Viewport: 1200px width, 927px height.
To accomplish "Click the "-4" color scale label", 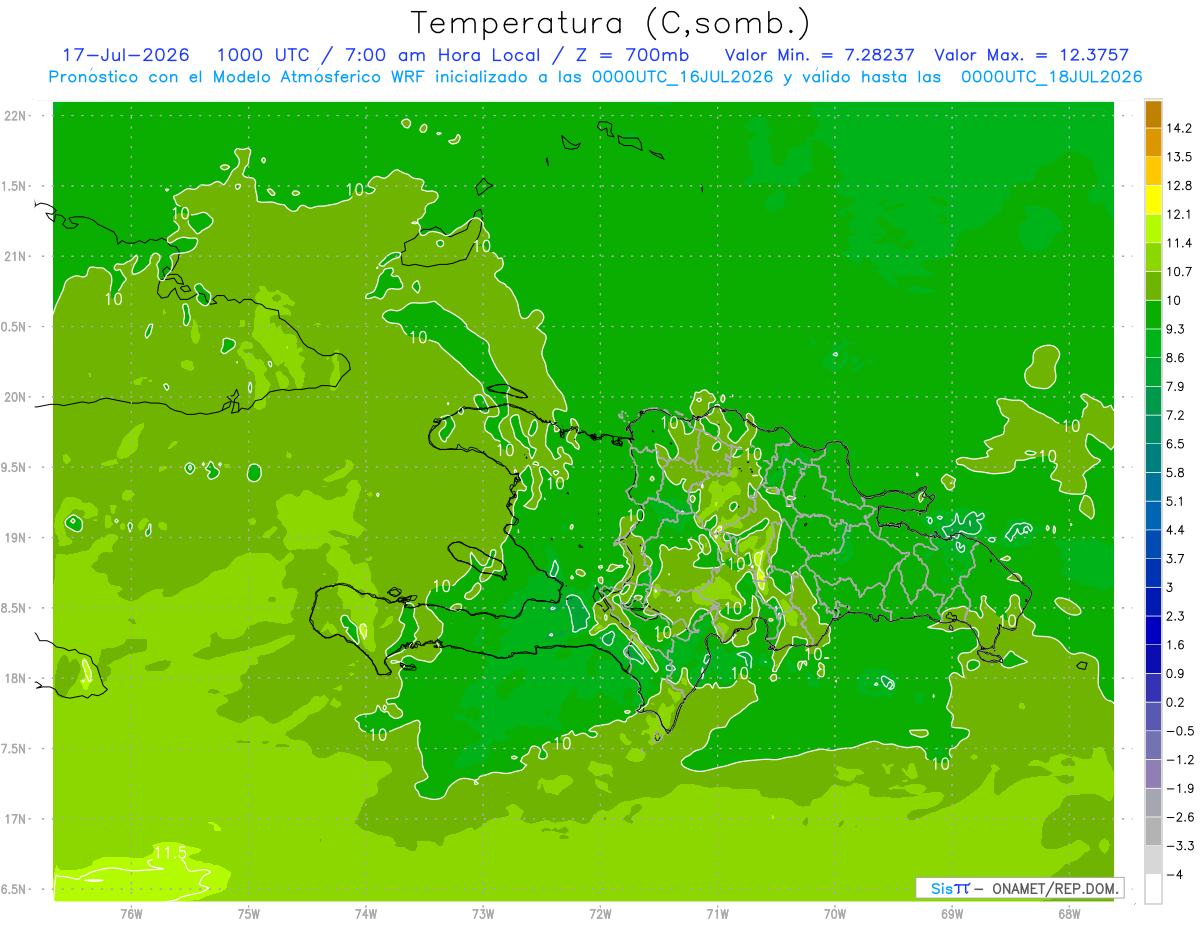I will [1174, 874].
